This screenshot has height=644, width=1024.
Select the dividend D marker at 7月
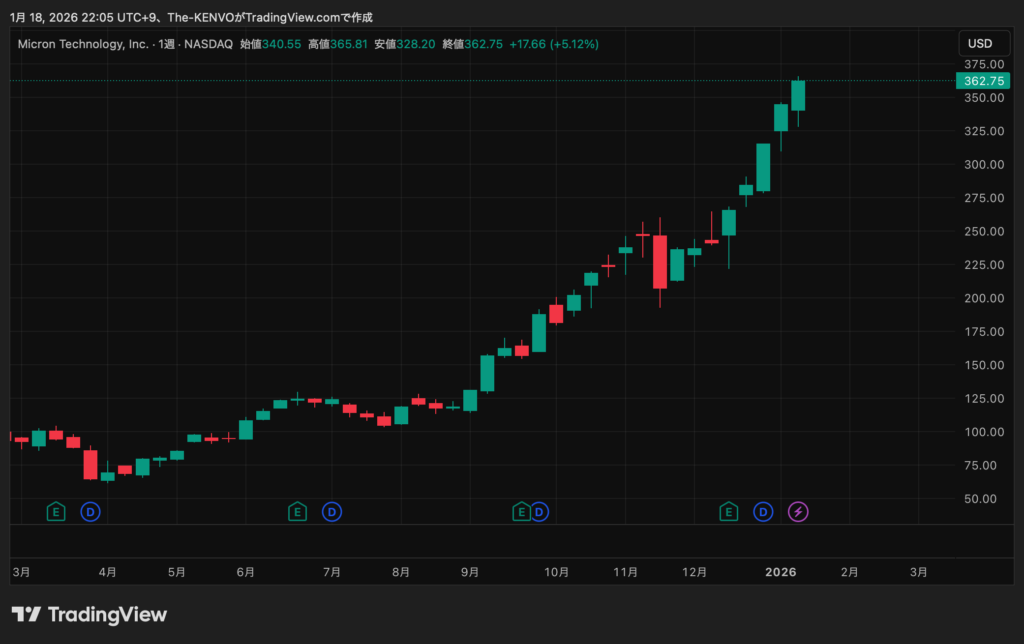click(331, 512)
